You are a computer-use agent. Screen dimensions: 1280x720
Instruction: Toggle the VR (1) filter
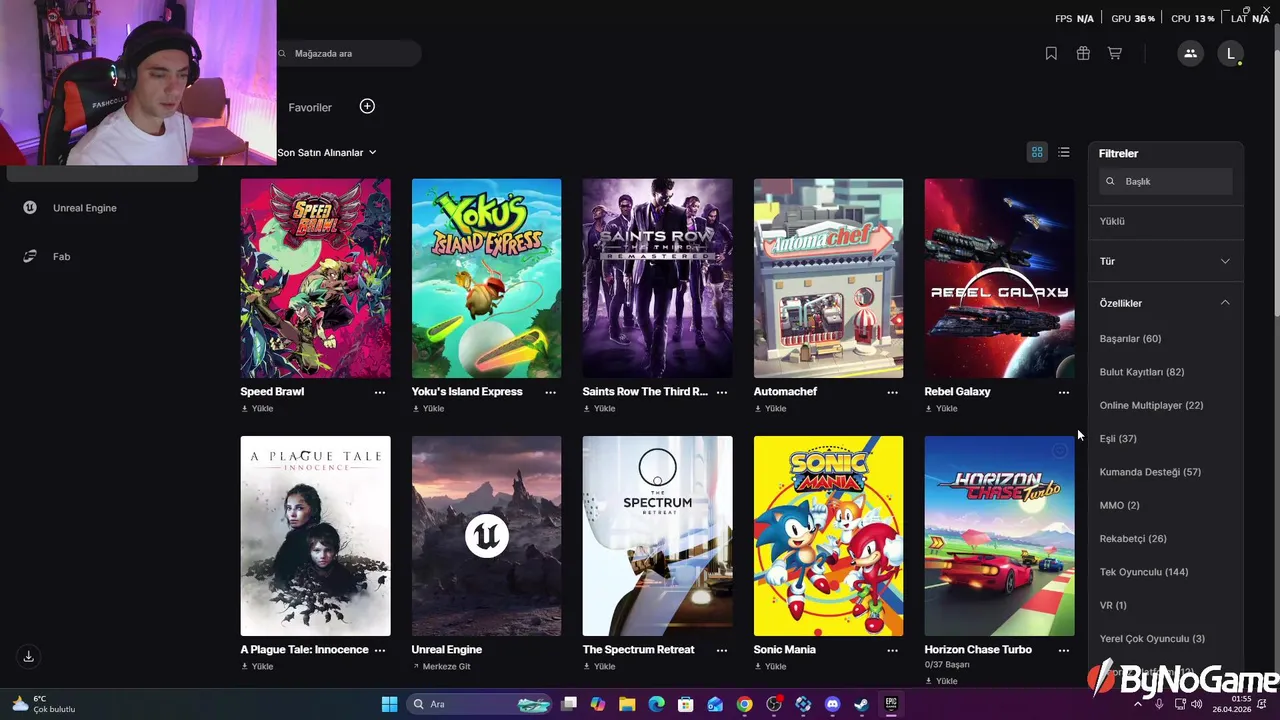1113,605
